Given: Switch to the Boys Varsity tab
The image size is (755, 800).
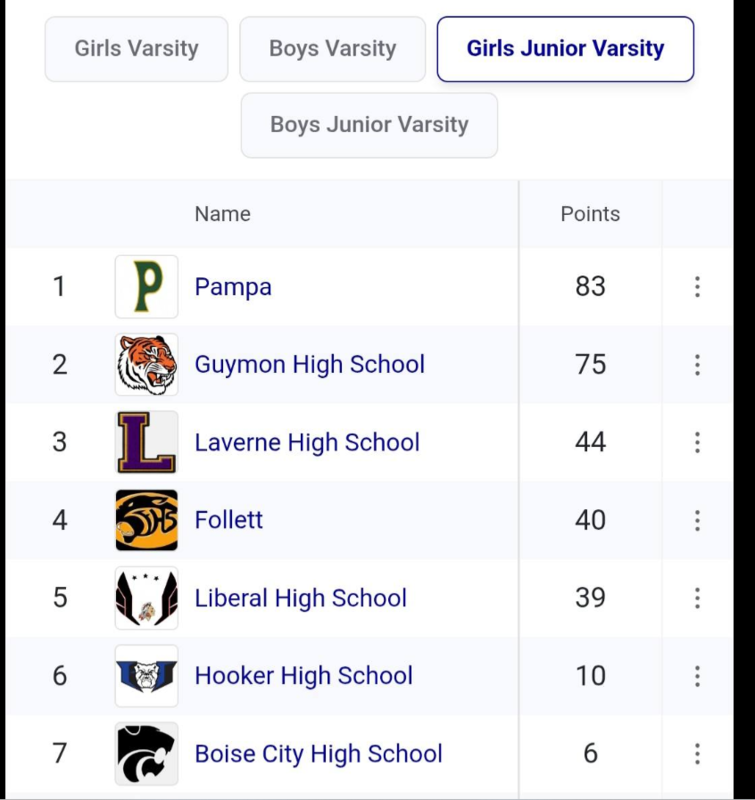Looking at the screenshot, I should click(333, 49).
